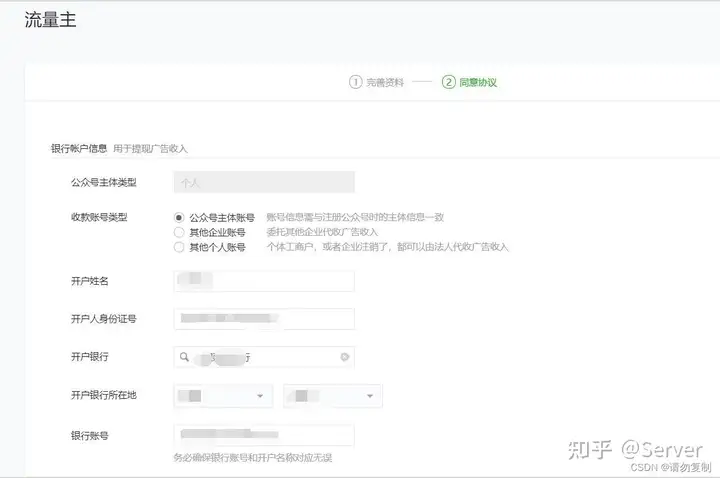Image resolution: width=720 pixels, height=478 pixels.
Task: Clear the 开户银行 field with X icon
Action: pos(344,357)
